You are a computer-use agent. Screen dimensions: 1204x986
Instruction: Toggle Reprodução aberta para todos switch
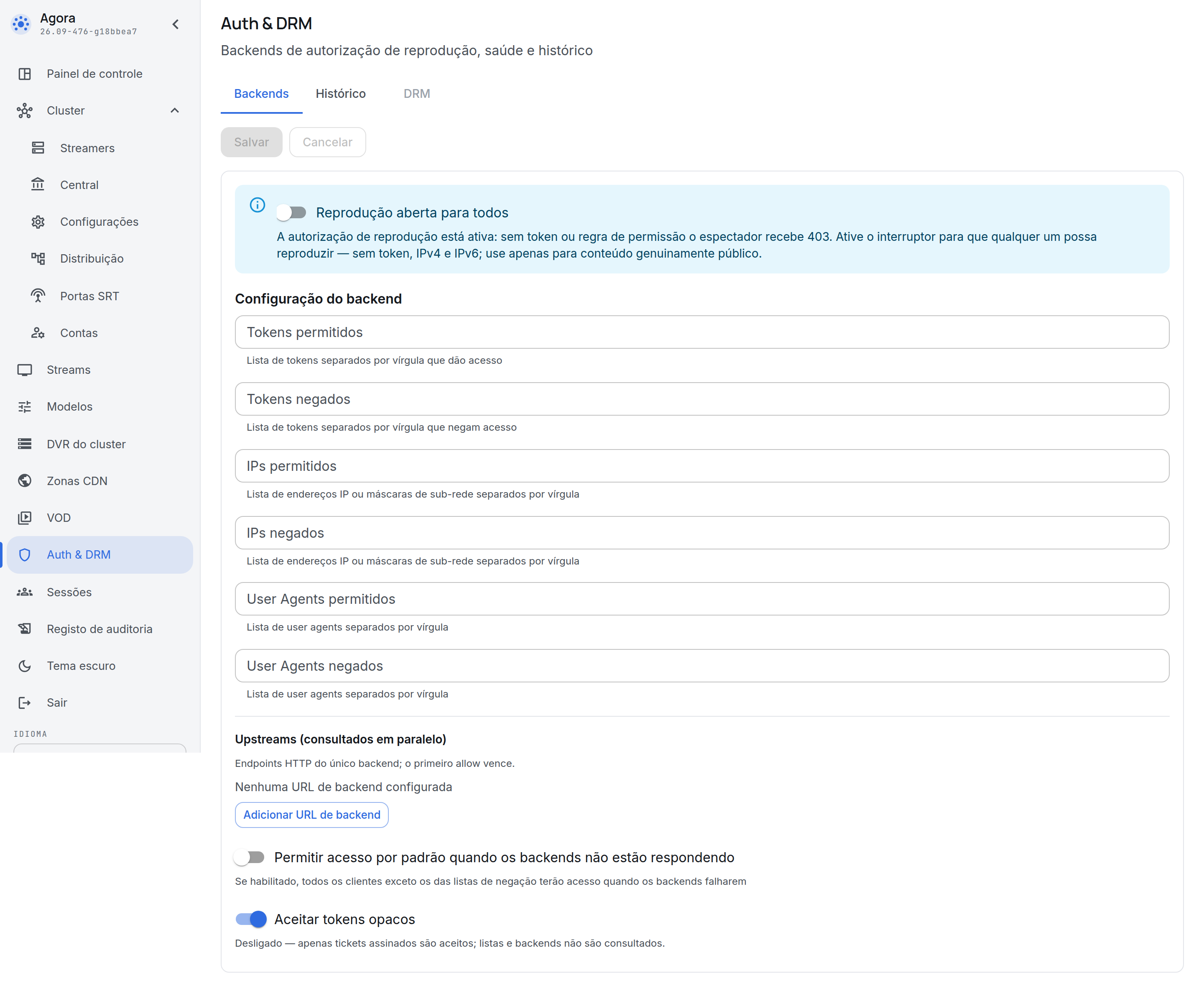(x=291, y=213)
